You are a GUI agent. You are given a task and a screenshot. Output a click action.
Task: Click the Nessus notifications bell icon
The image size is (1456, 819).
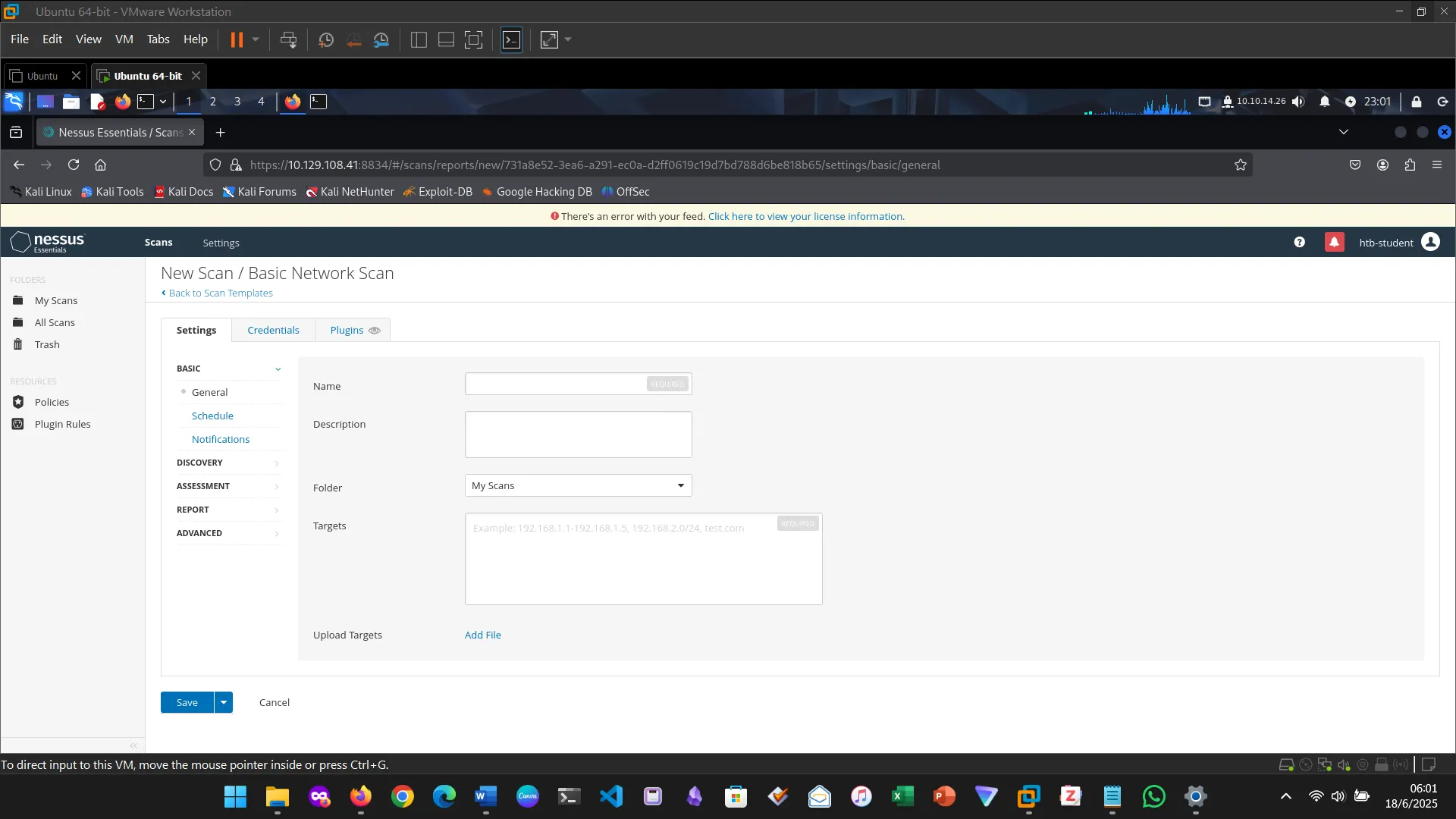[x=1334, y=242]
